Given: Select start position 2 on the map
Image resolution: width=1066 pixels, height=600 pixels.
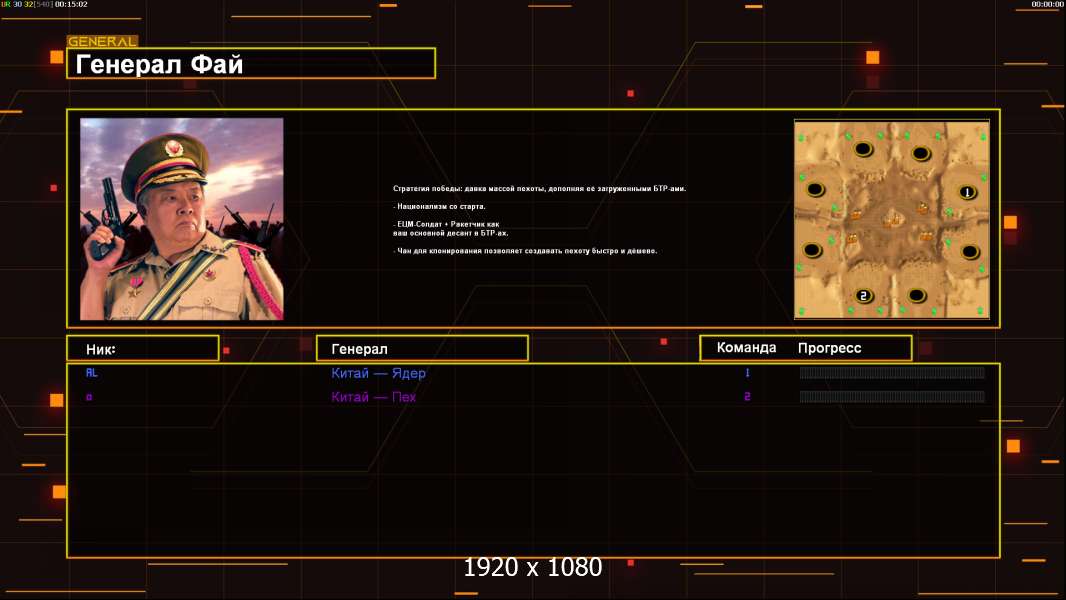Looking at the screenshot, I should 863,296.
